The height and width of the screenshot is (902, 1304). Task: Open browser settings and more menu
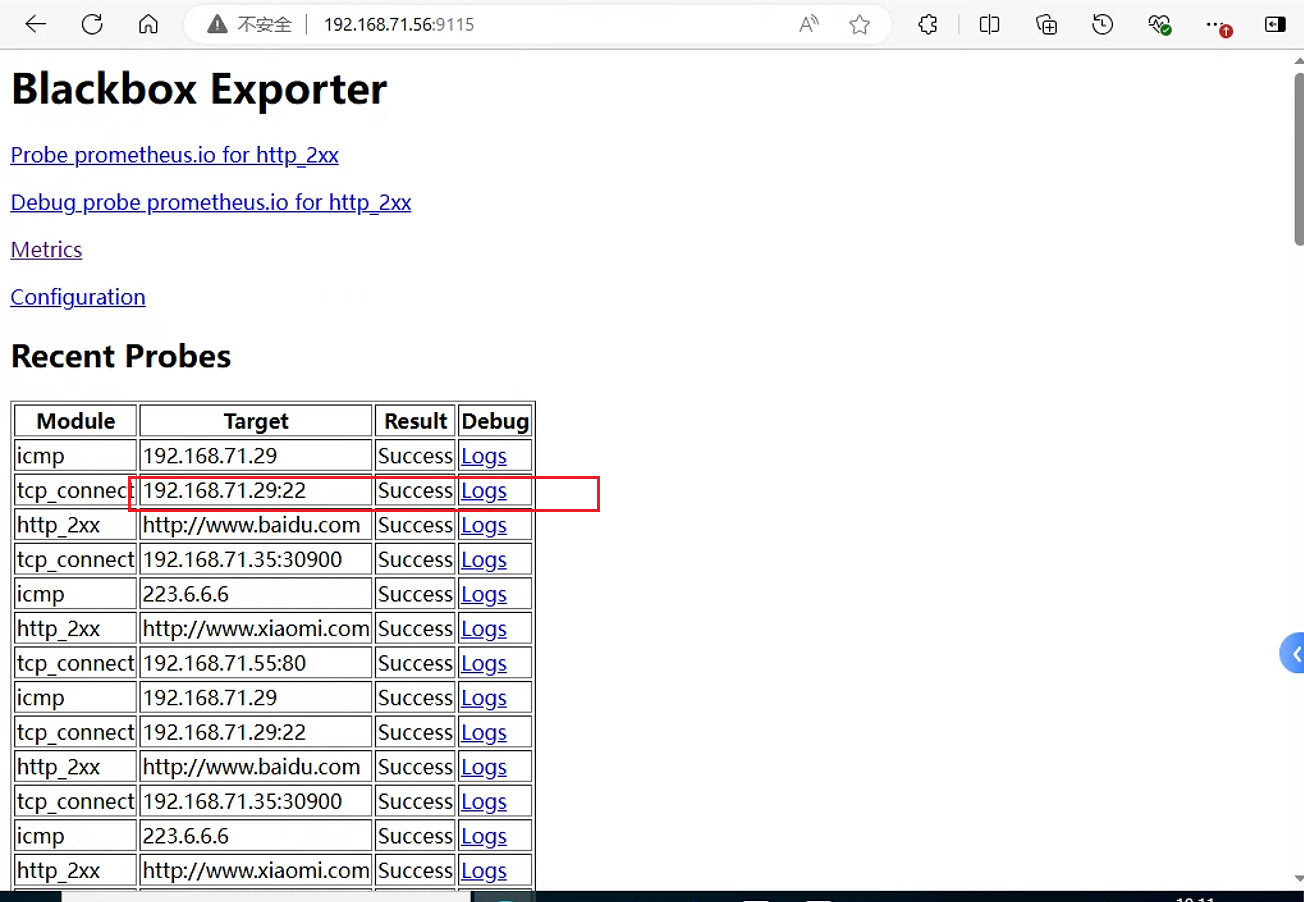(1217, 25)
